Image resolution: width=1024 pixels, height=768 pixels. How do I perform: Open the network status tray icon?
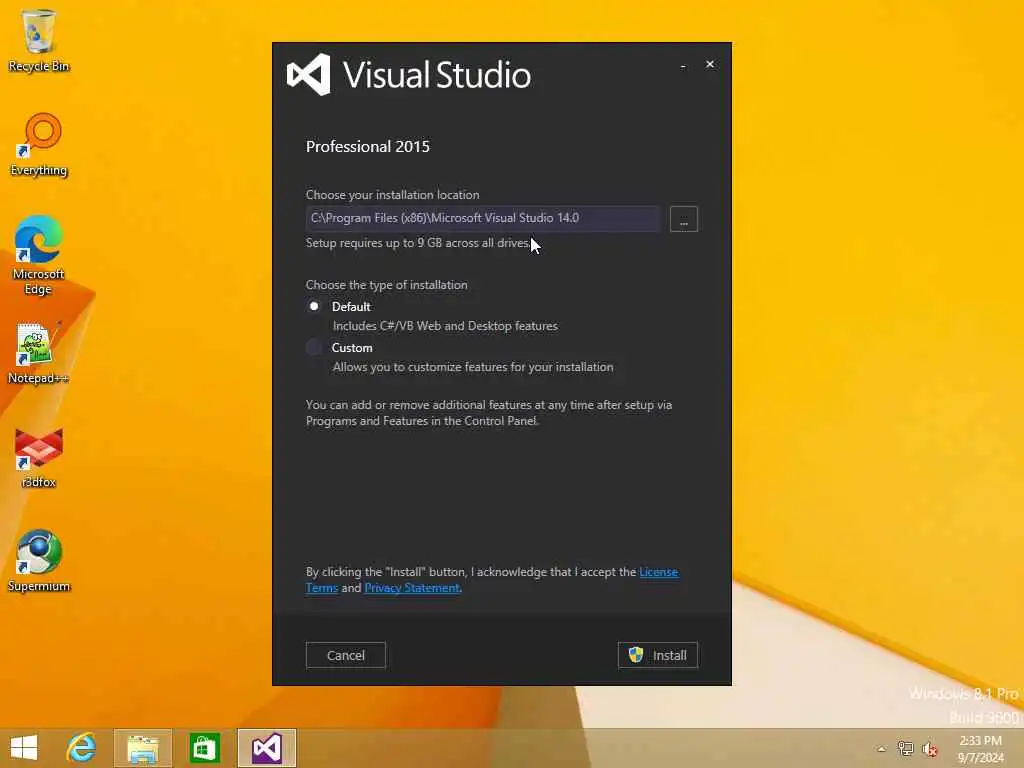point(905,749)
